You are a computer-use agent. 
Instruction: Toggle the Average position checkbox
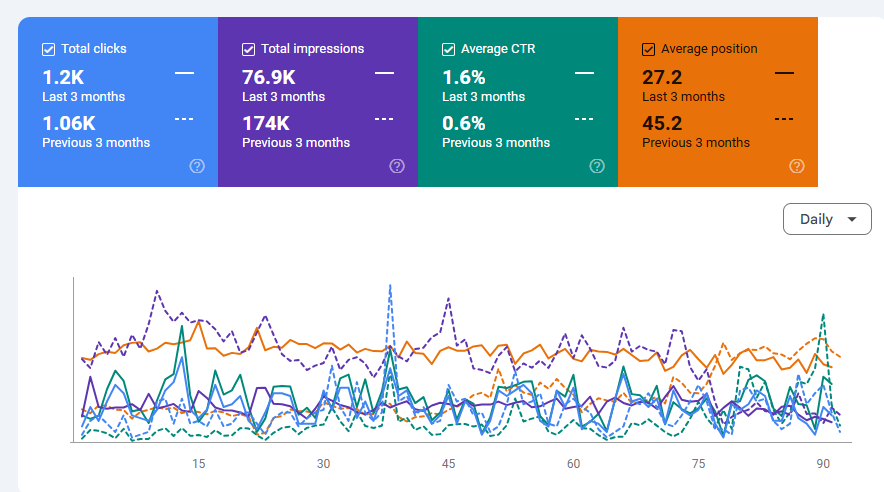coord(649,49)
